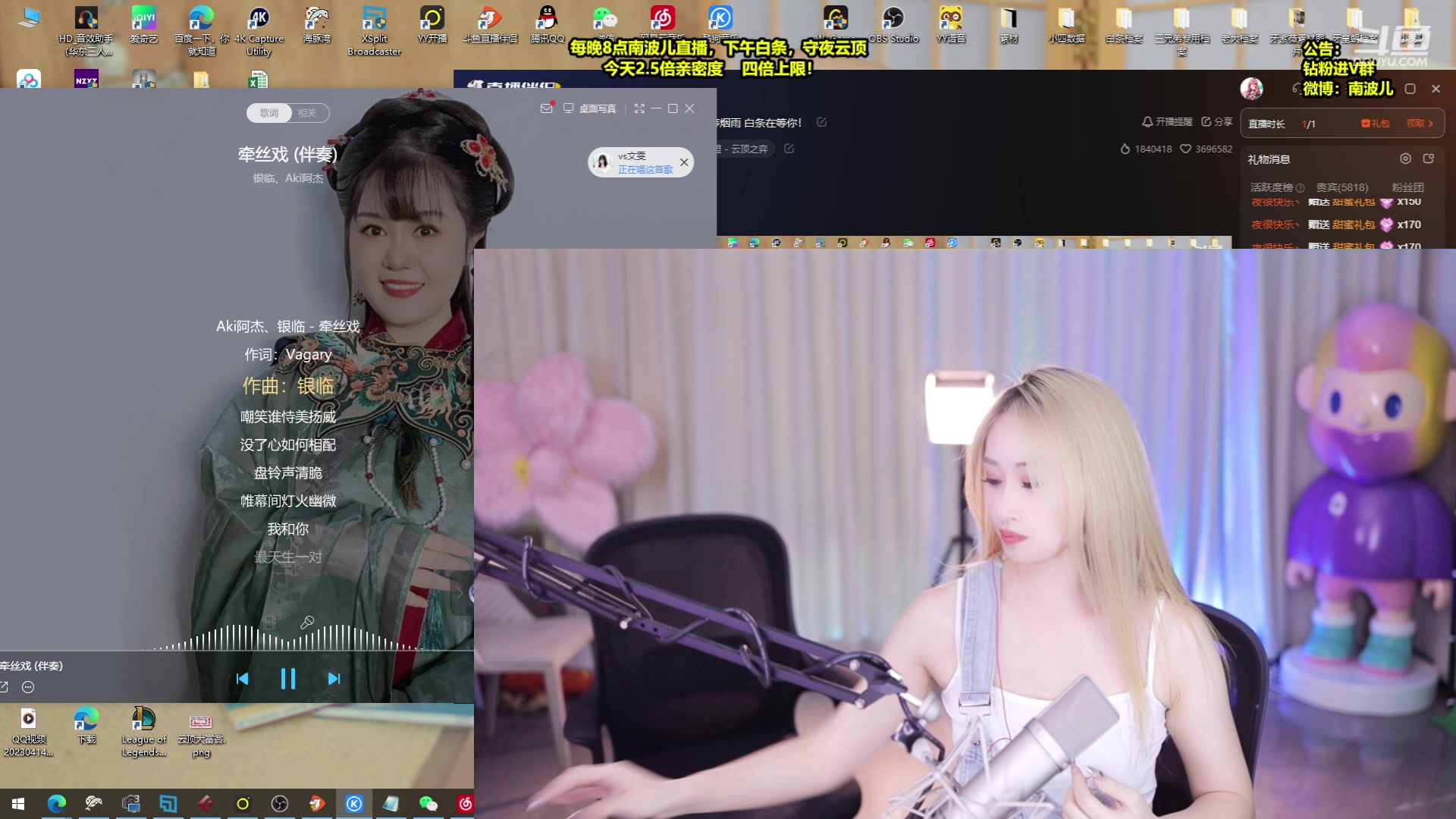Open 桌面写真 desktop photo mode
Viewport: 1456px width, 819px height.
[589, 108]
